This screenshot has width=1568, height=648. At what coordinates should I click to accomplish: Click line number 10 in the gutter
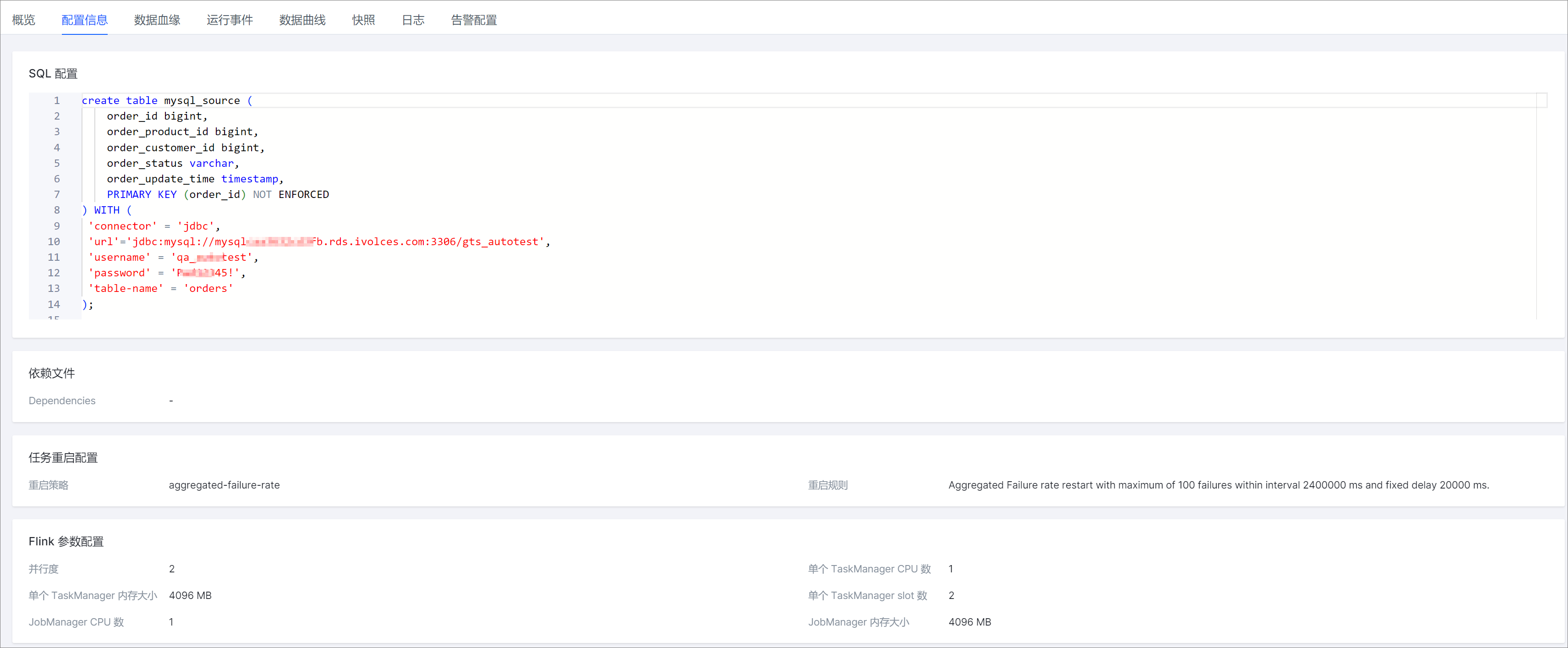coord(54,242)
